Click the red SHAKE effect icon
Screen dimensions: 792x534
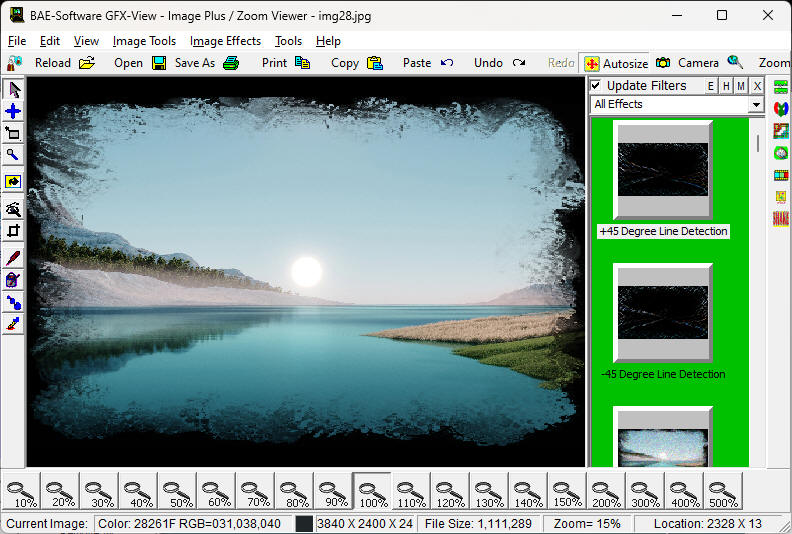[x=781, y=219]
